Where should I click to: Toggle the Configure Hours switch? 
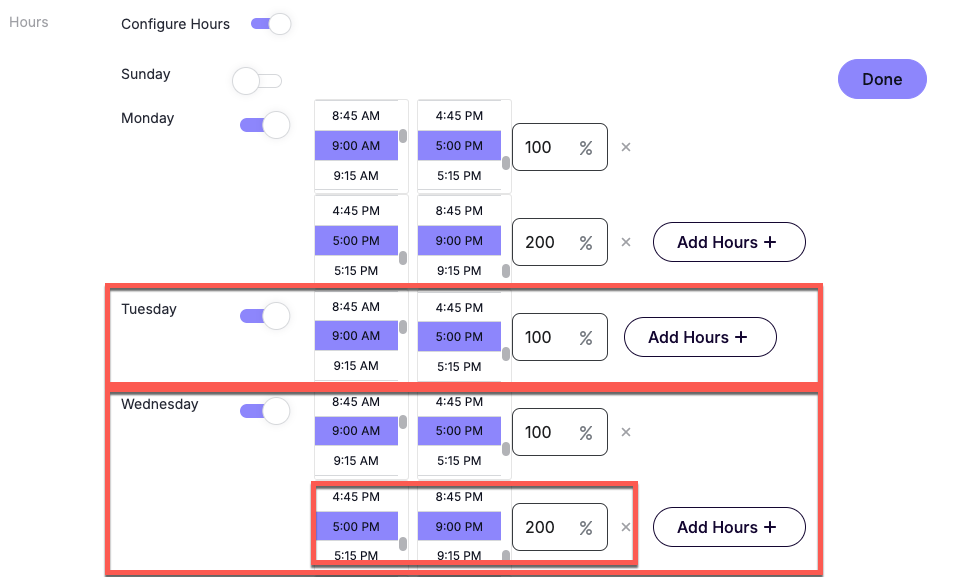click(271, 24)
